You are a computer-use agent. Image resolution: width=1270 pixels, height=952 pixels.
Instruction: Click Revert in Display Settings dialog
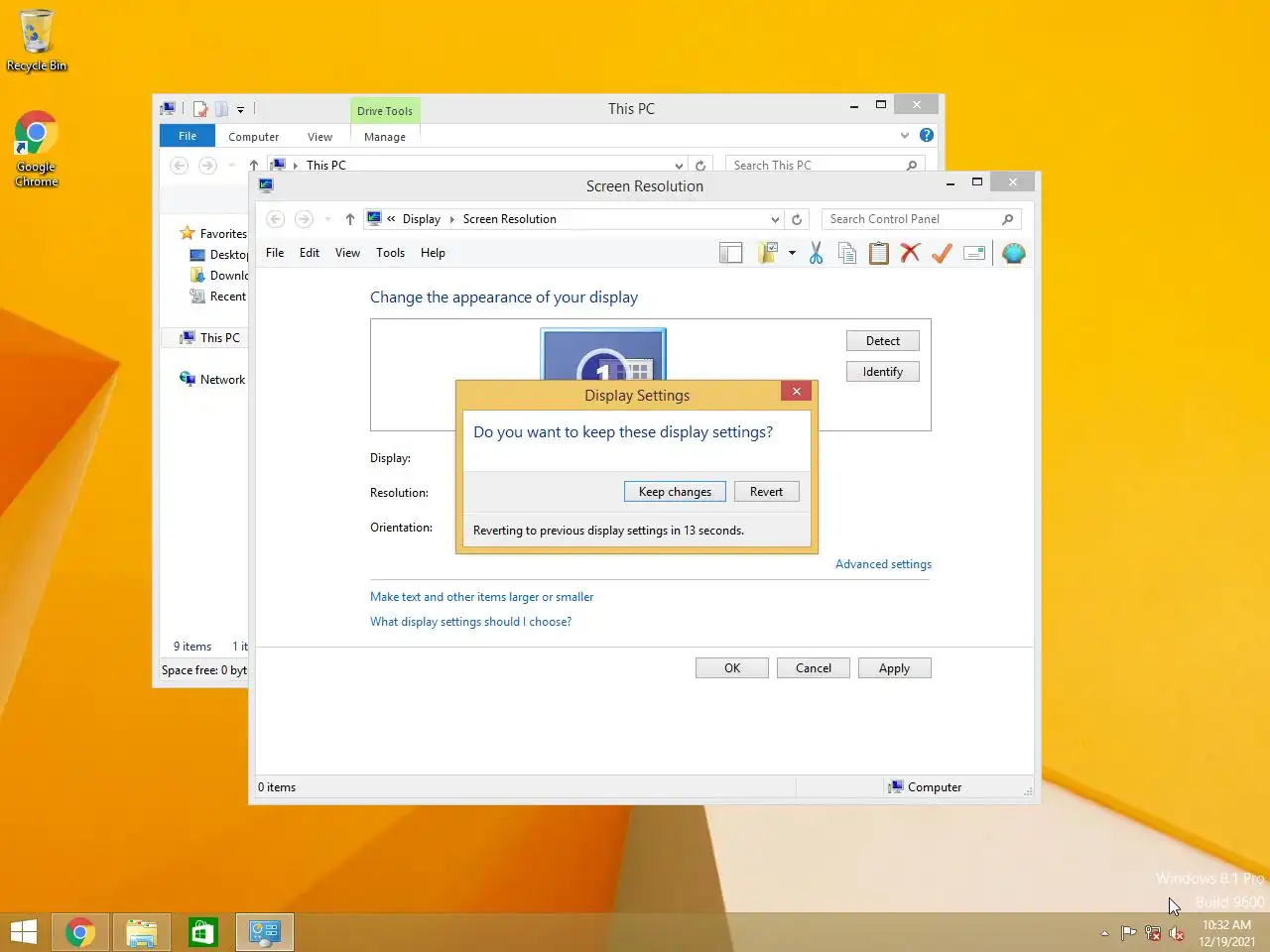click(x=766, y=492)
